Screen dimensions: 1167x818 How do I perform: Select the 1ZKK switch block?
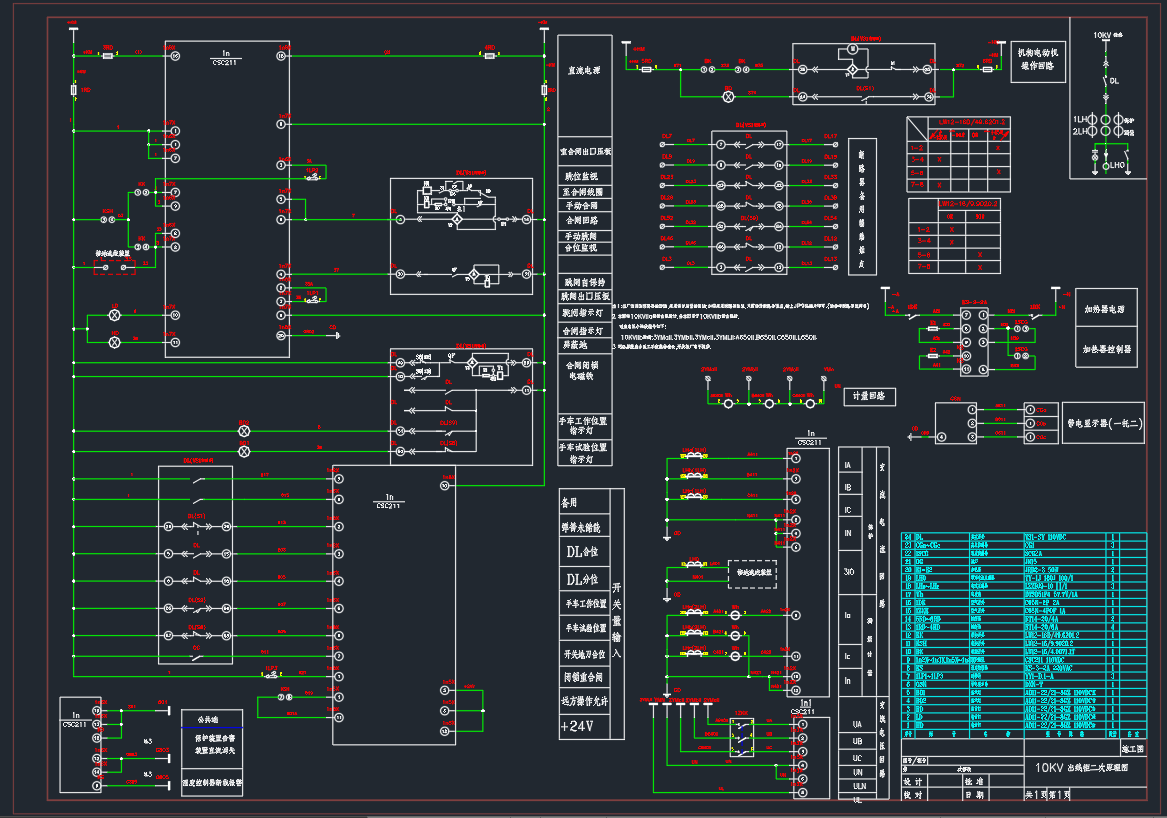tap(741, 738)
